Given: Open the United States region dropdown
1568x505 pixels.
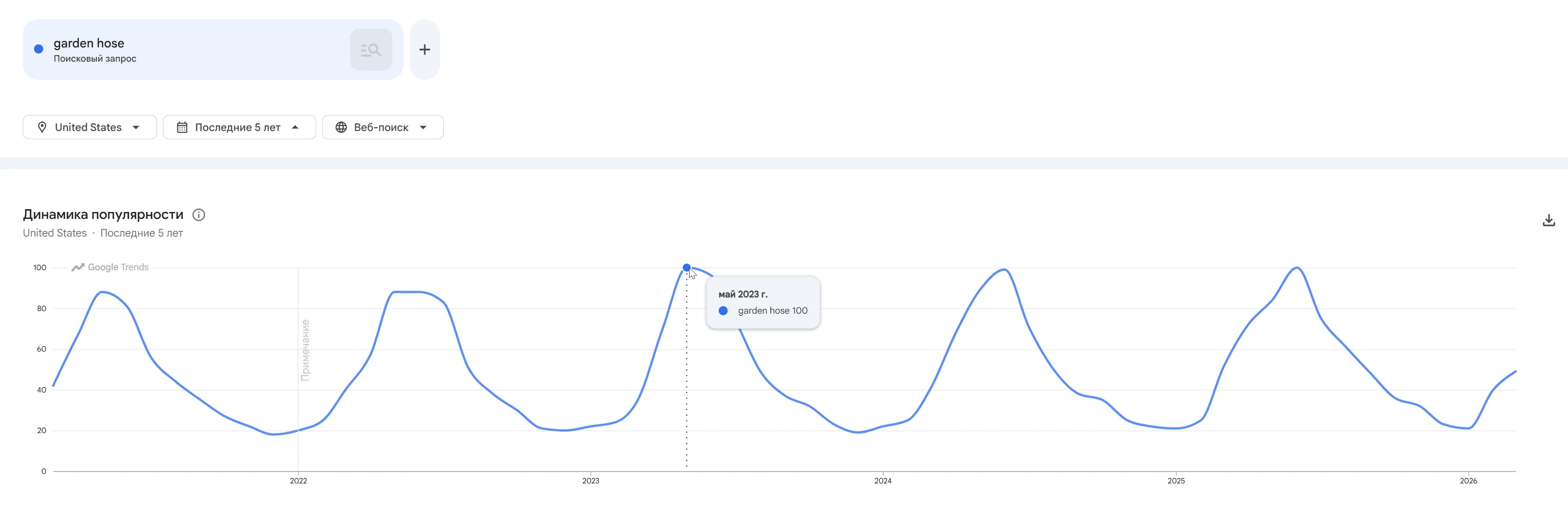Looking at the screenshot, I should coord(89,127).
